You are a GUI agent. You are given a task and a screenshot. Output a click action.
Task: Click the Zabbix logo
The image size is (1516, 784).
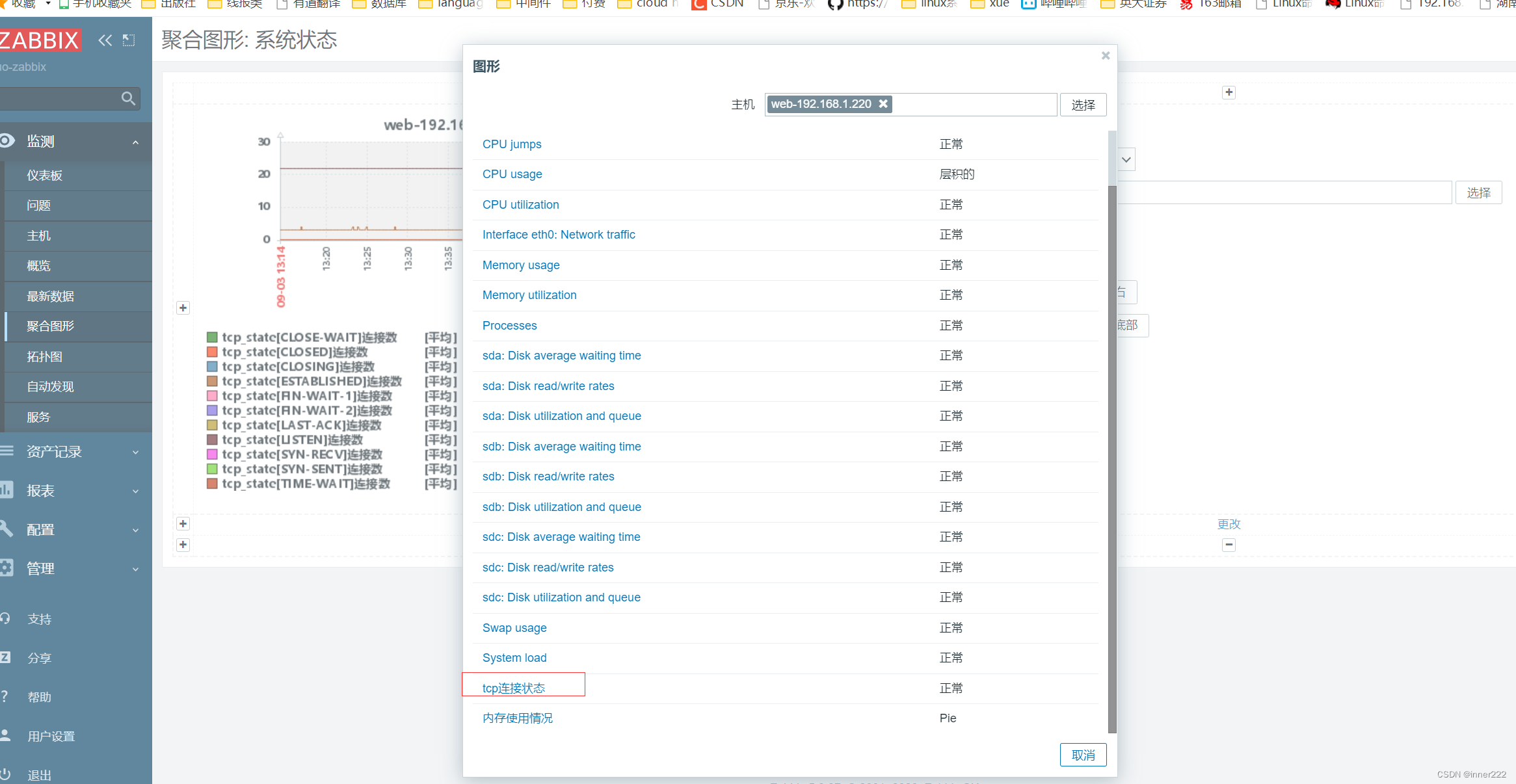(x=40, y=40)
